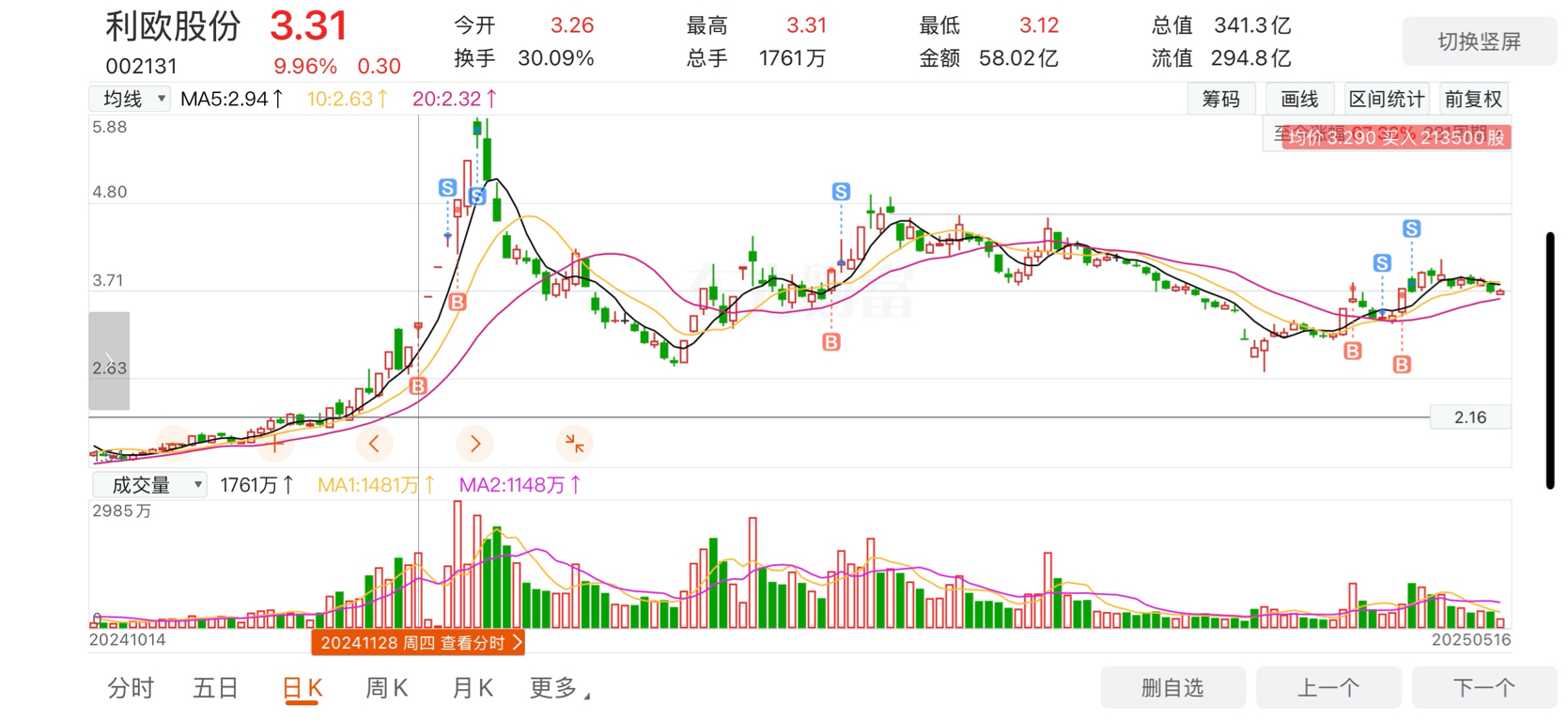Click the shrink-chart inward arrows icon
The image size is (1568, 722).
574,444
